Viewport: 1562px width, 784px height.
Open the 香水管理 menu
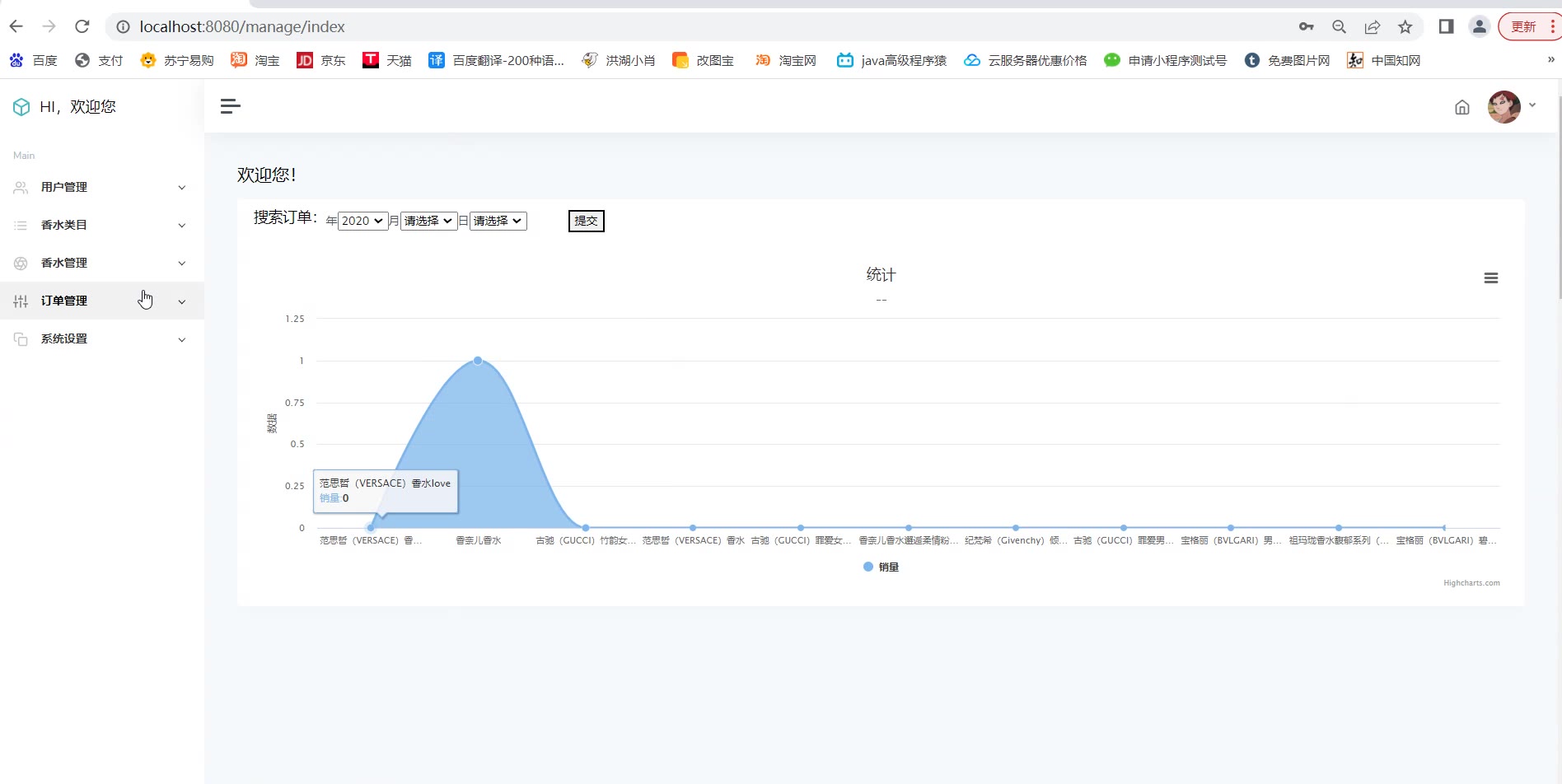tap(102, 264)
